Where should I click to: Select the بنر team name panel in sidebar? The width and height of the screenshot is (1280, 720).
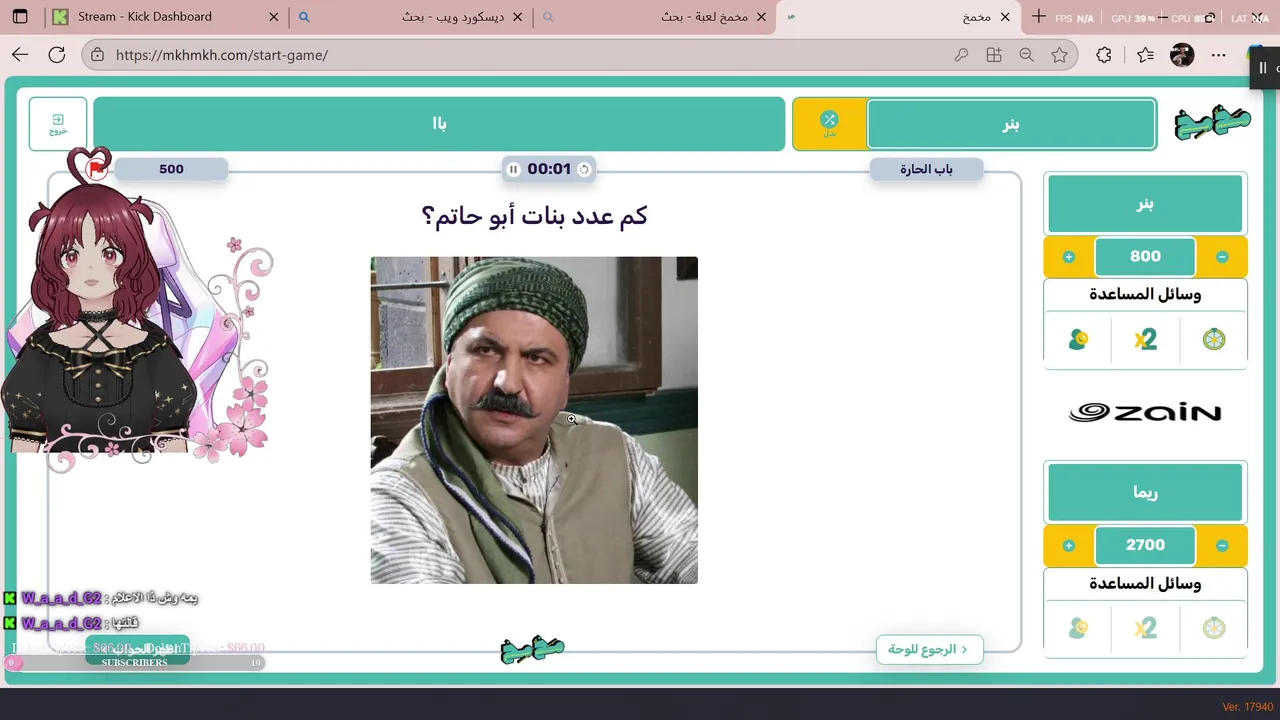1145,204
